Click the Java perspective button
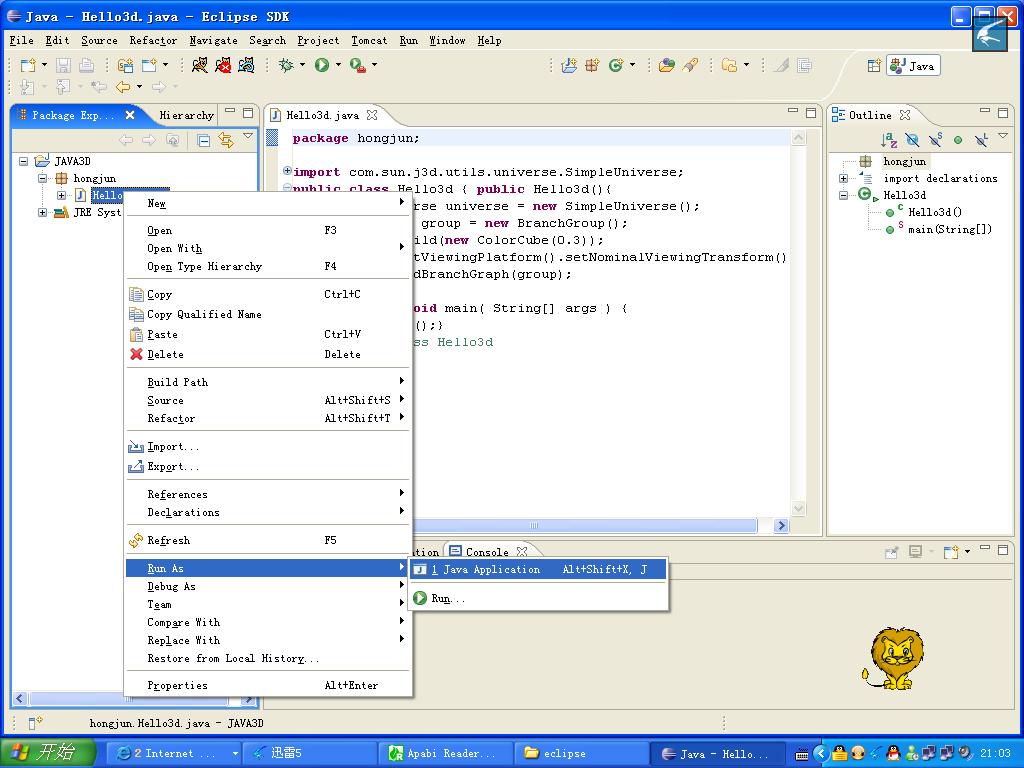The width and height of the screenshot is (1024, 768). pos(913,66)
